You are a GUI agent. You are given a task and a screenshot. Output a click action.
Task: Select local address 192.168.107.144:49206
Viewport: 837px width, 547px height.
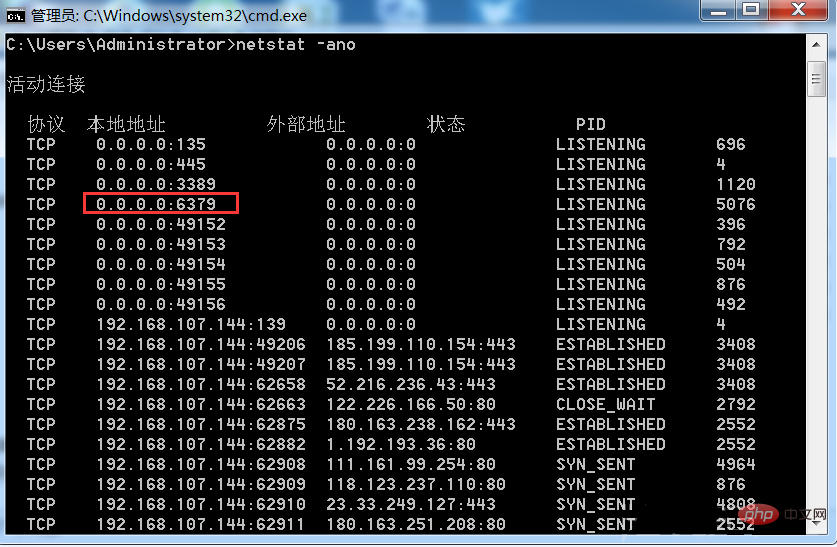click(201, 344)
